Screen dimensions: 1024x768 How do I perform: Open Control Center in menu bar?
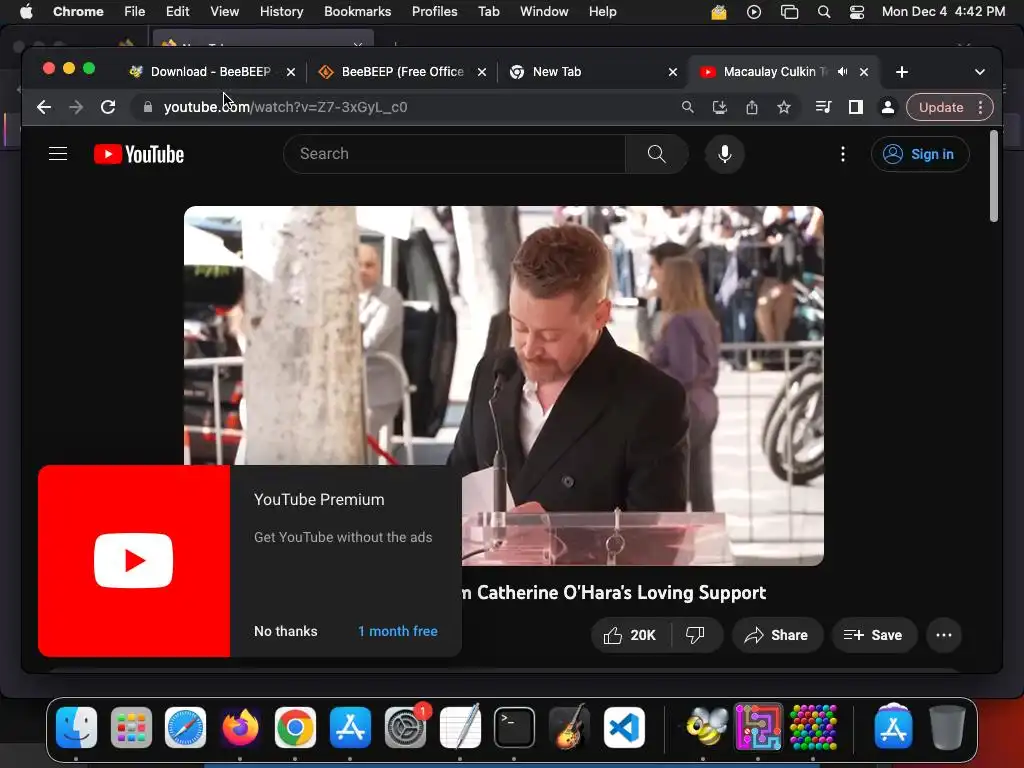(x=857, y=12)
